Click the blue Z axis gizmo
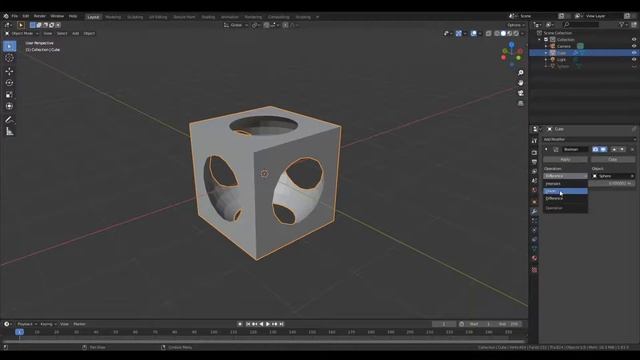The image size is (640, 360). 511,44
